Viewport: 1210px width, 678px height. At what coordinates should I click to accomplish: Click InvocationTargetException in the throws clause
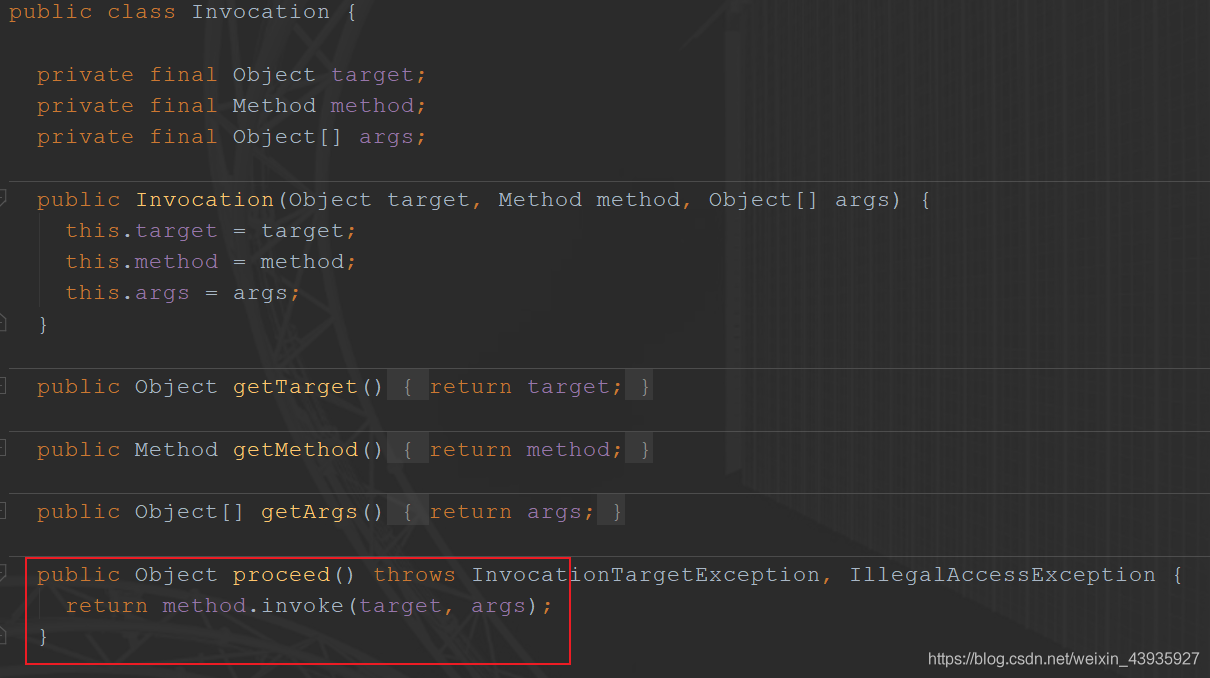(646, 575)
